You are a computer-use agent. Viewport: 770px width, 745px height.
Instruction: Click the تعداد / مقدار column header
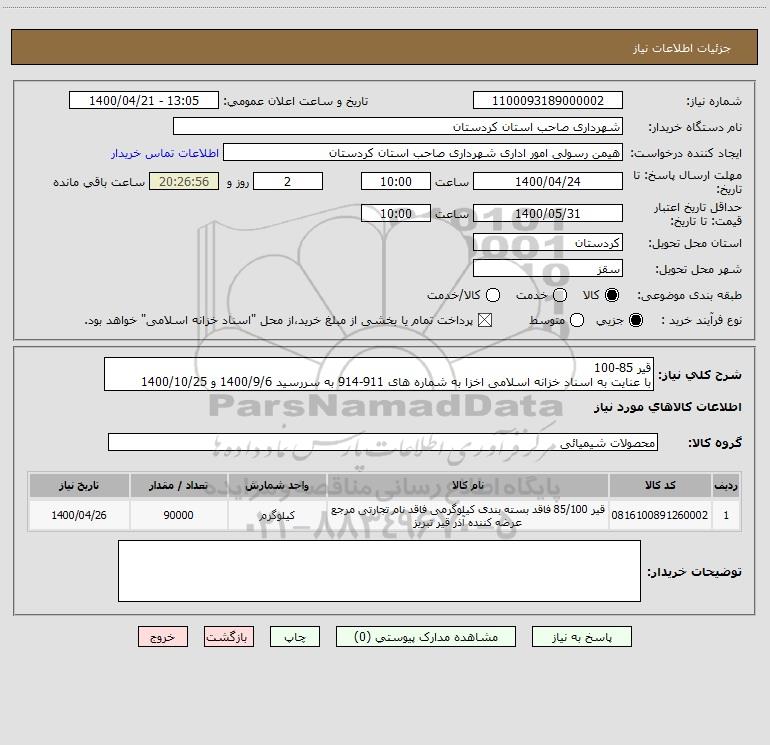click(x=178, y=485)
